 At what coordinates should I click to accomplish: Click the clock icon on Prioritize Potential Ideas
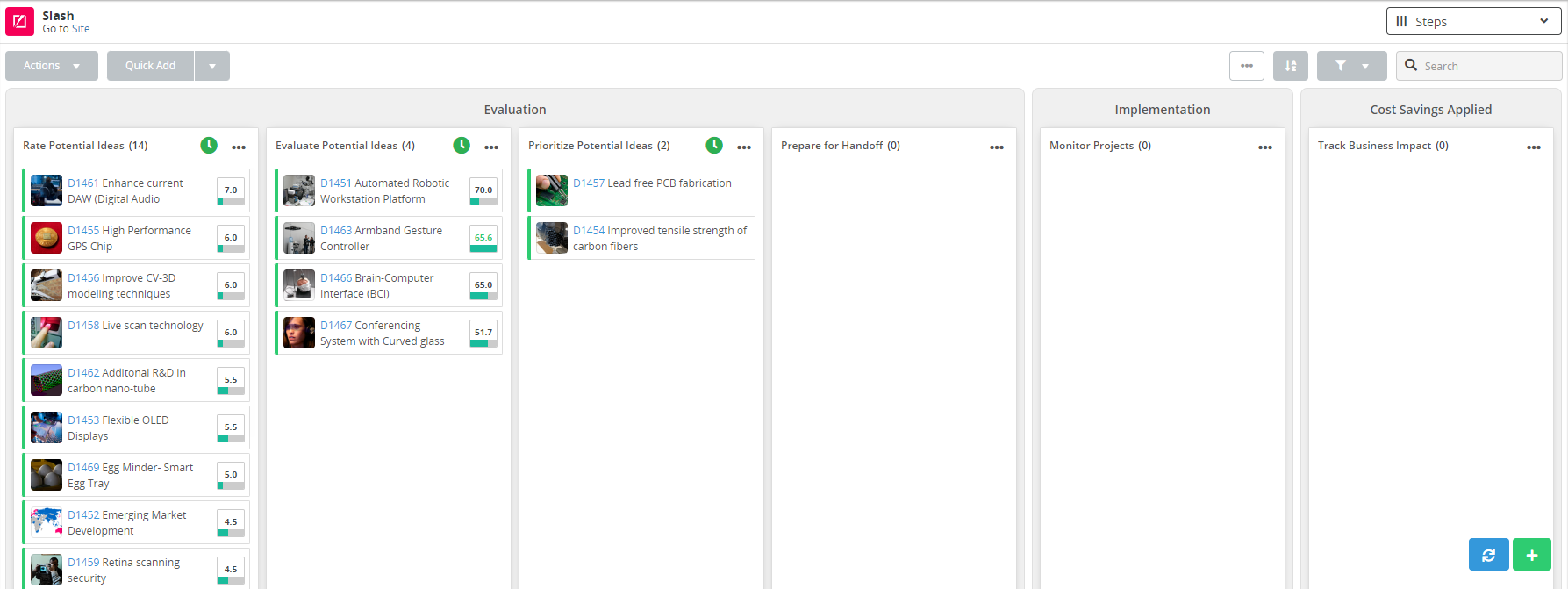pyautogui.click(x=714, y=146)
